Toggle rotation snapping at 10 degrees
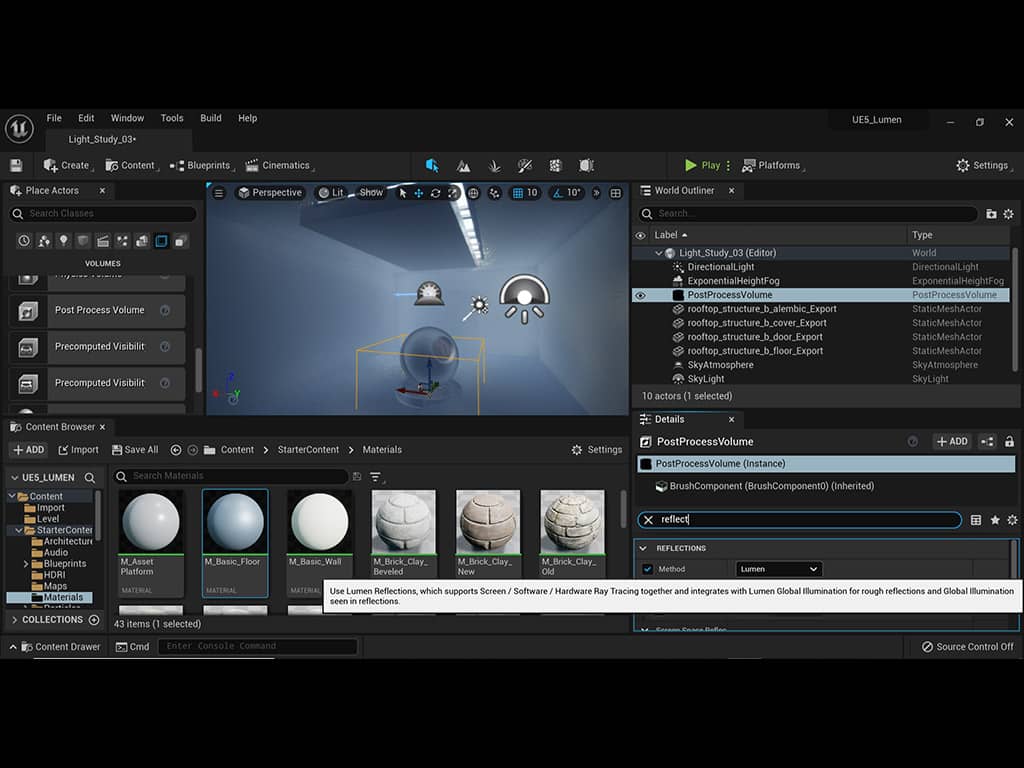1024x768 pixels. tap(566, 193)
